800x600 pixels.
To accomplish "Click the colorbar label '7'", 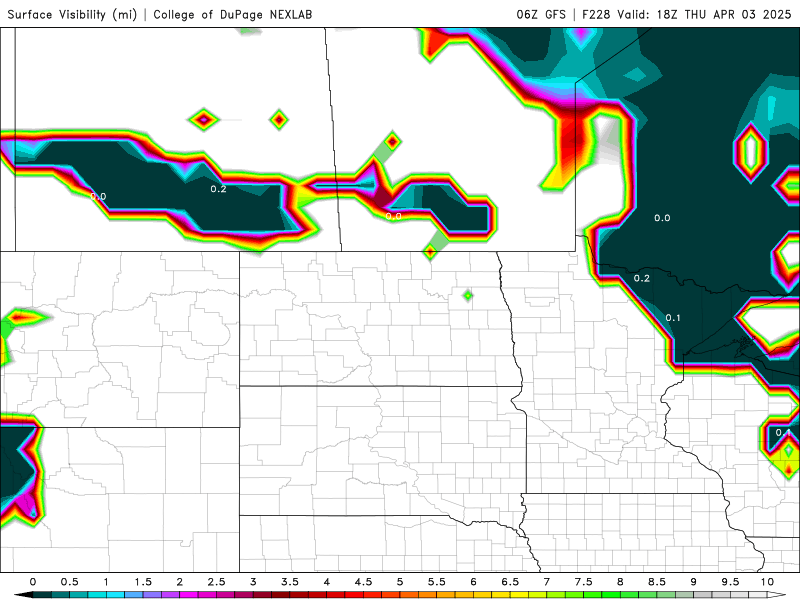I will tap(547, 582).
